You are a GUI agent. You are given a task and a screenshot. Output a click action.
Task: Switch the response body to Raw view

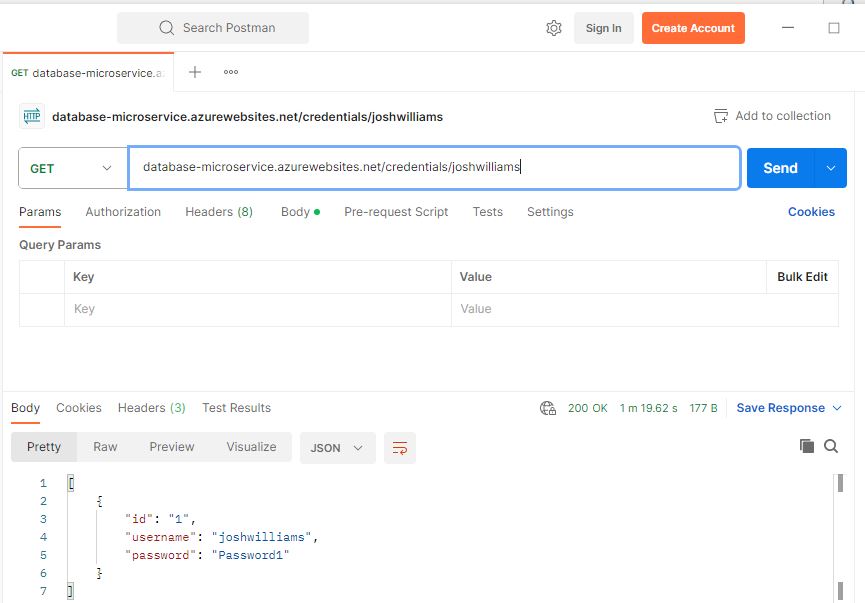(105, 447)
